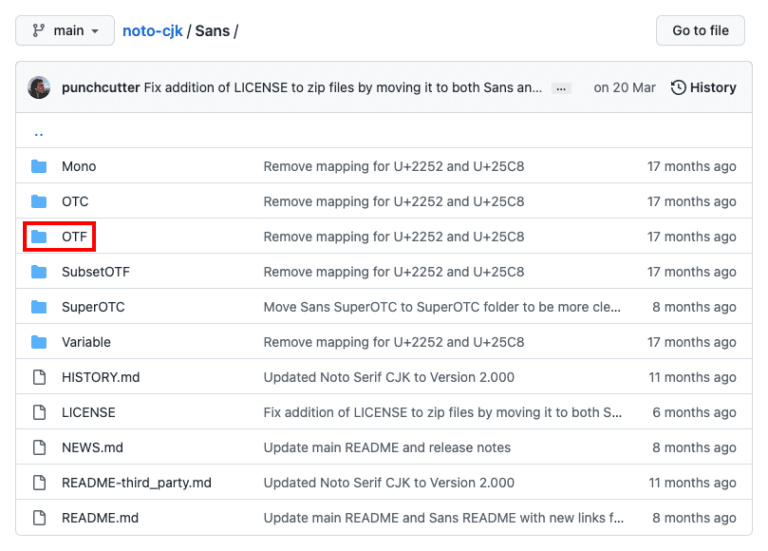Go up to parent directory (..)
Screen dimensions: 768x551
[39, 131]
